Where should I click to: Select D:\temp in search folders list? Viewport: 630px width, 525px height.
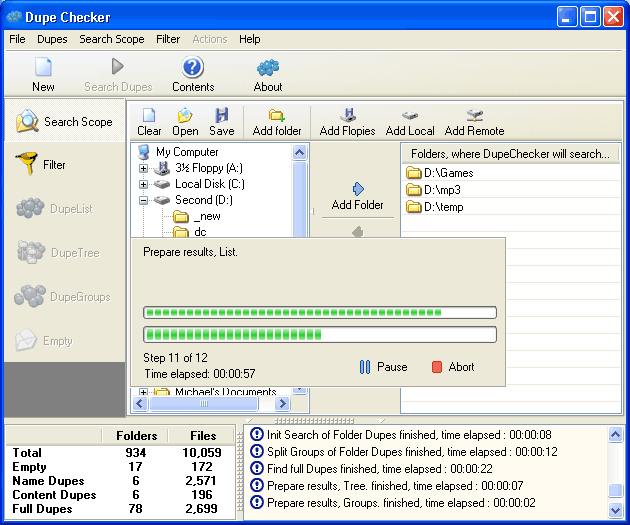click(x=511, y=207)
